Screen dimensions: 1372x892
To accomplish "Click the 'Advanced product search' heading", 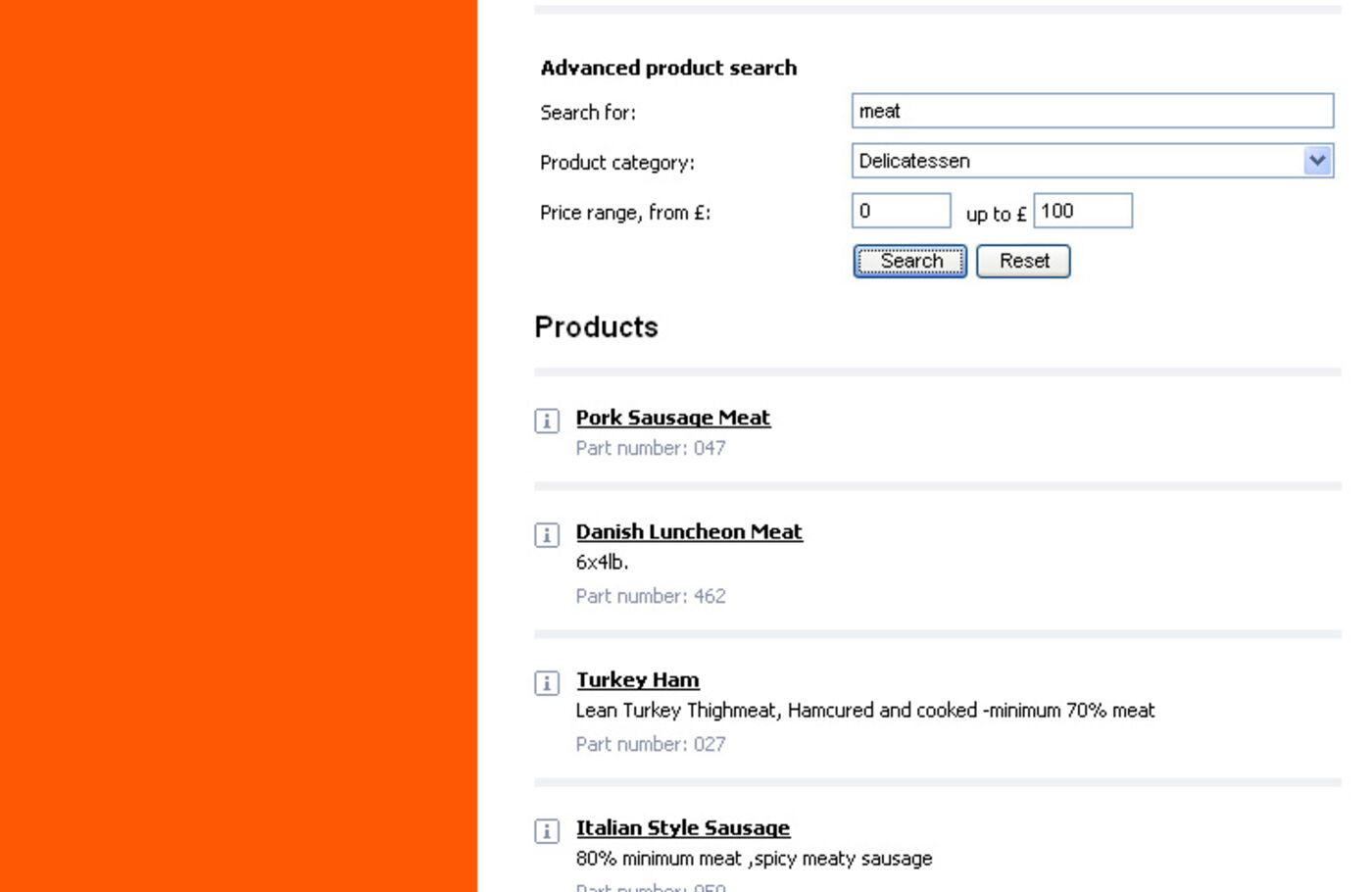I will [668, 68].
